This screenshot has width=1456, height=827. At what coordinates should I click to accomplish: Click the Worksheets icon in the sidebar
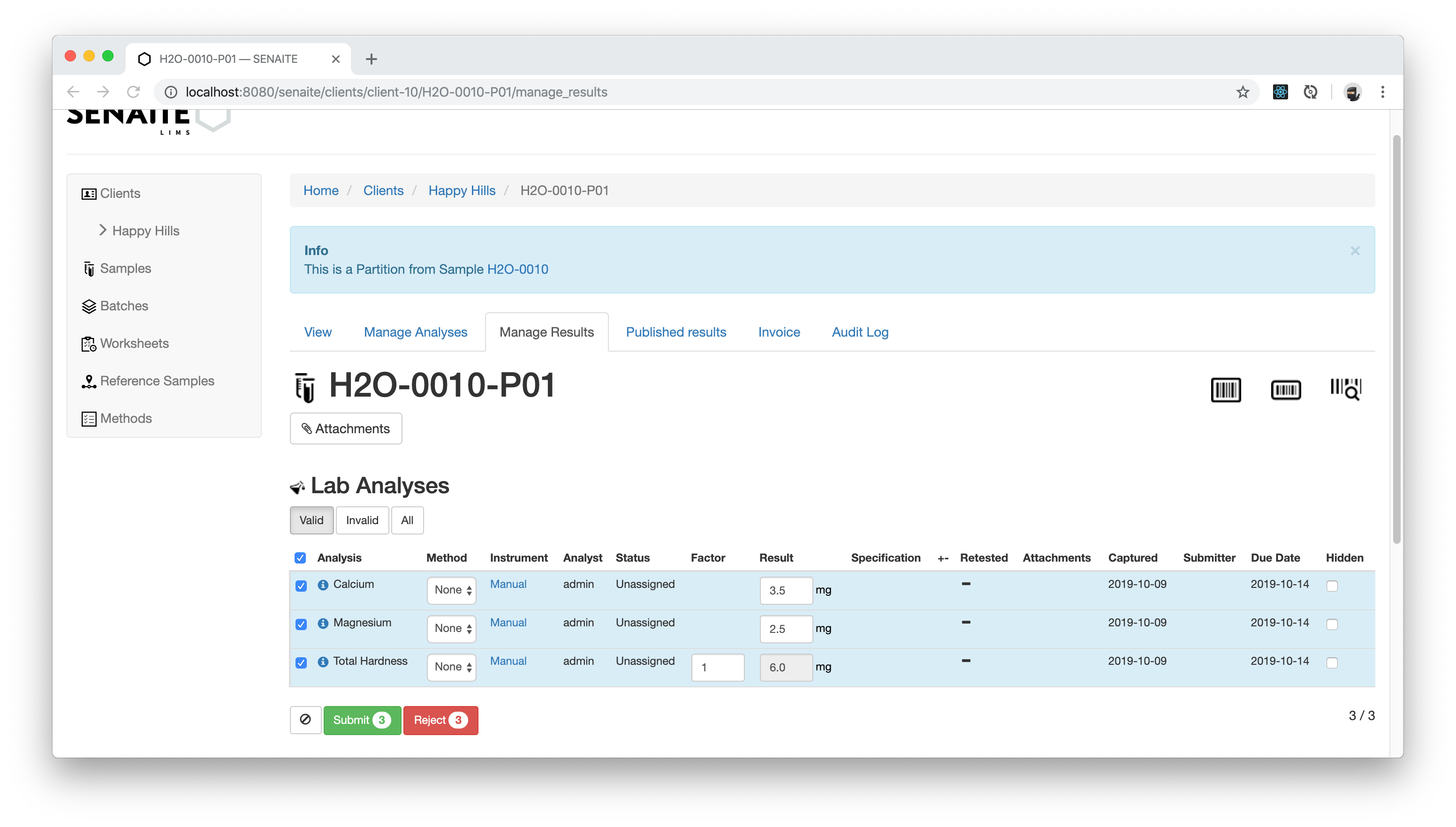click(x=88, y=343)
